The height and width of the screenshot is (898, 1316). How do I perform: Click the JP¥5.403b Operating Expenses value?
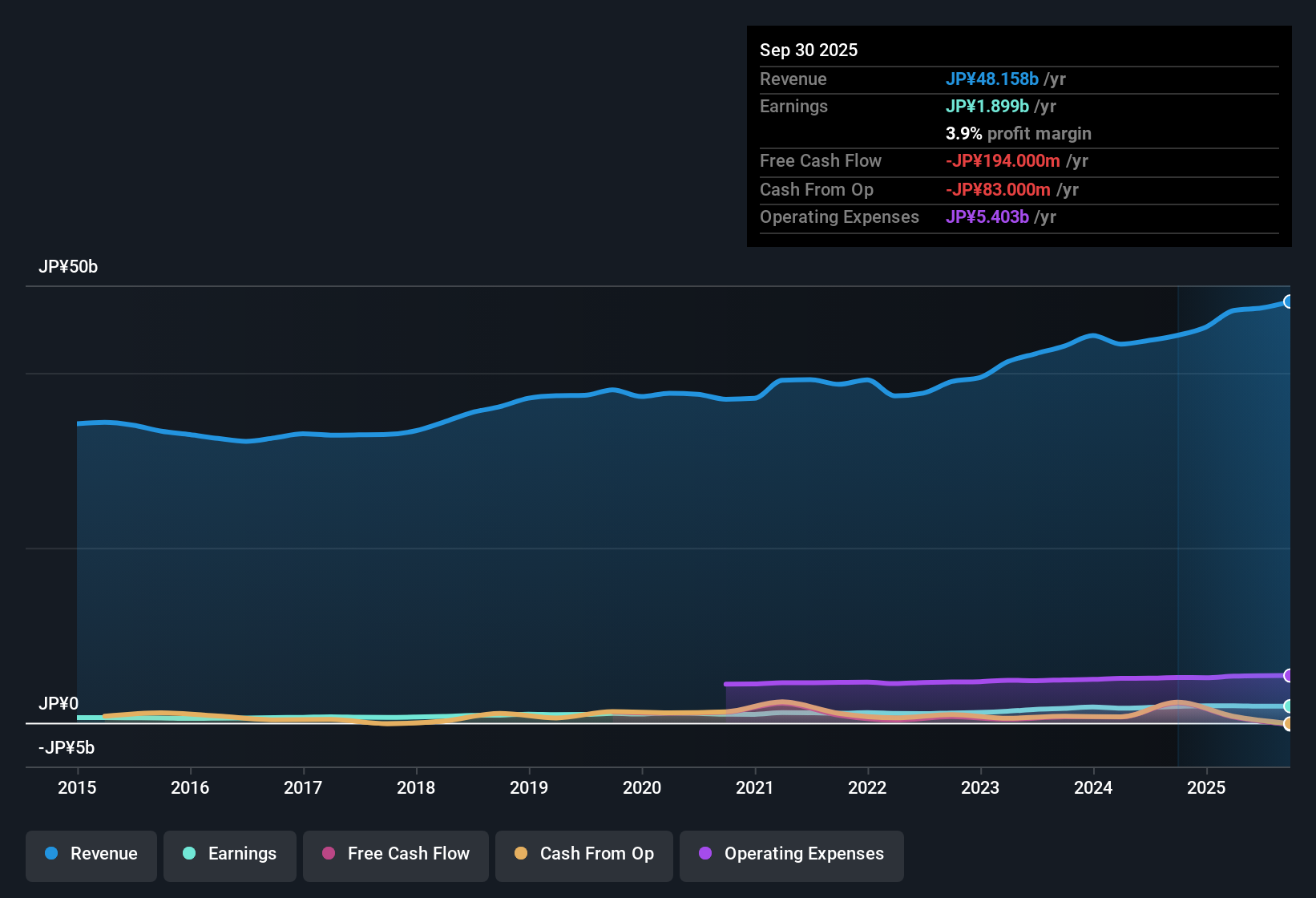(988, 216)
